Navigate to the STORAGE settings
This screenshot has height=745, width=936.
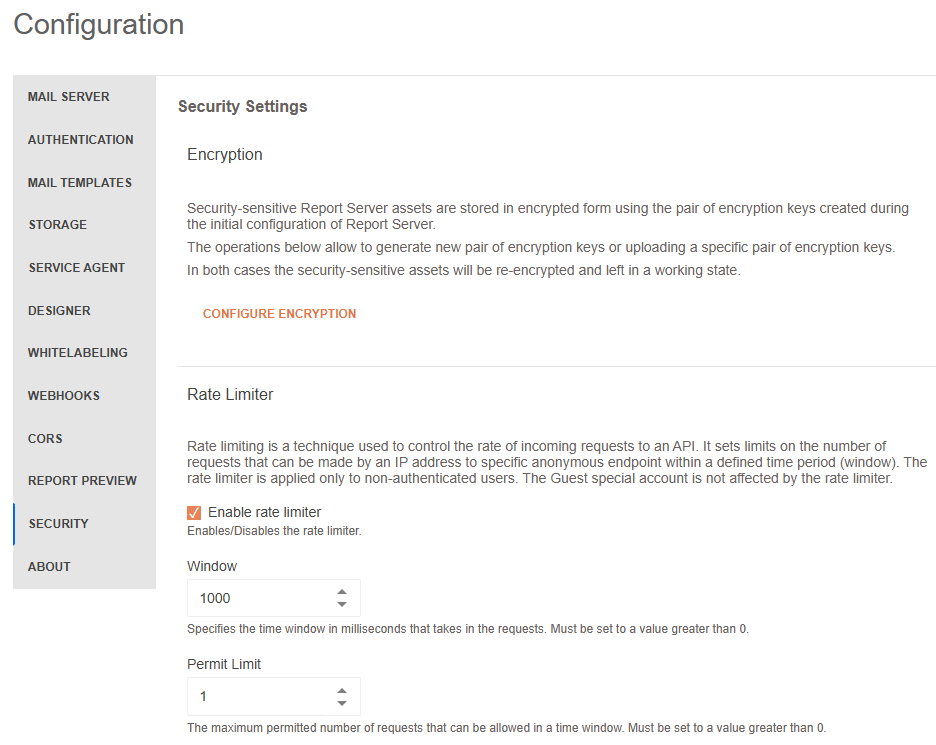pyautogui.click(x=55, y=224)
